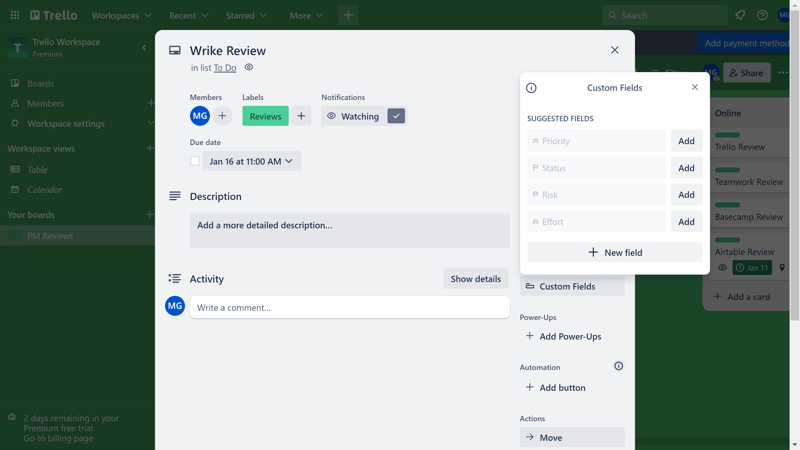Click the card cover icon beside Wrike Review
This screenshot has height=450, width=800.
(x=174, y=50)
